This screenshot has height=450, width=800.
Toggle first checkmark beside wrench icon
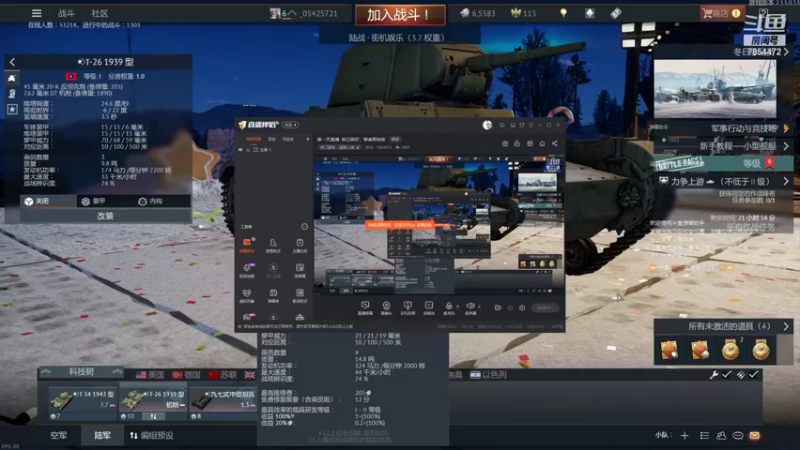click(x=727, y=375)
